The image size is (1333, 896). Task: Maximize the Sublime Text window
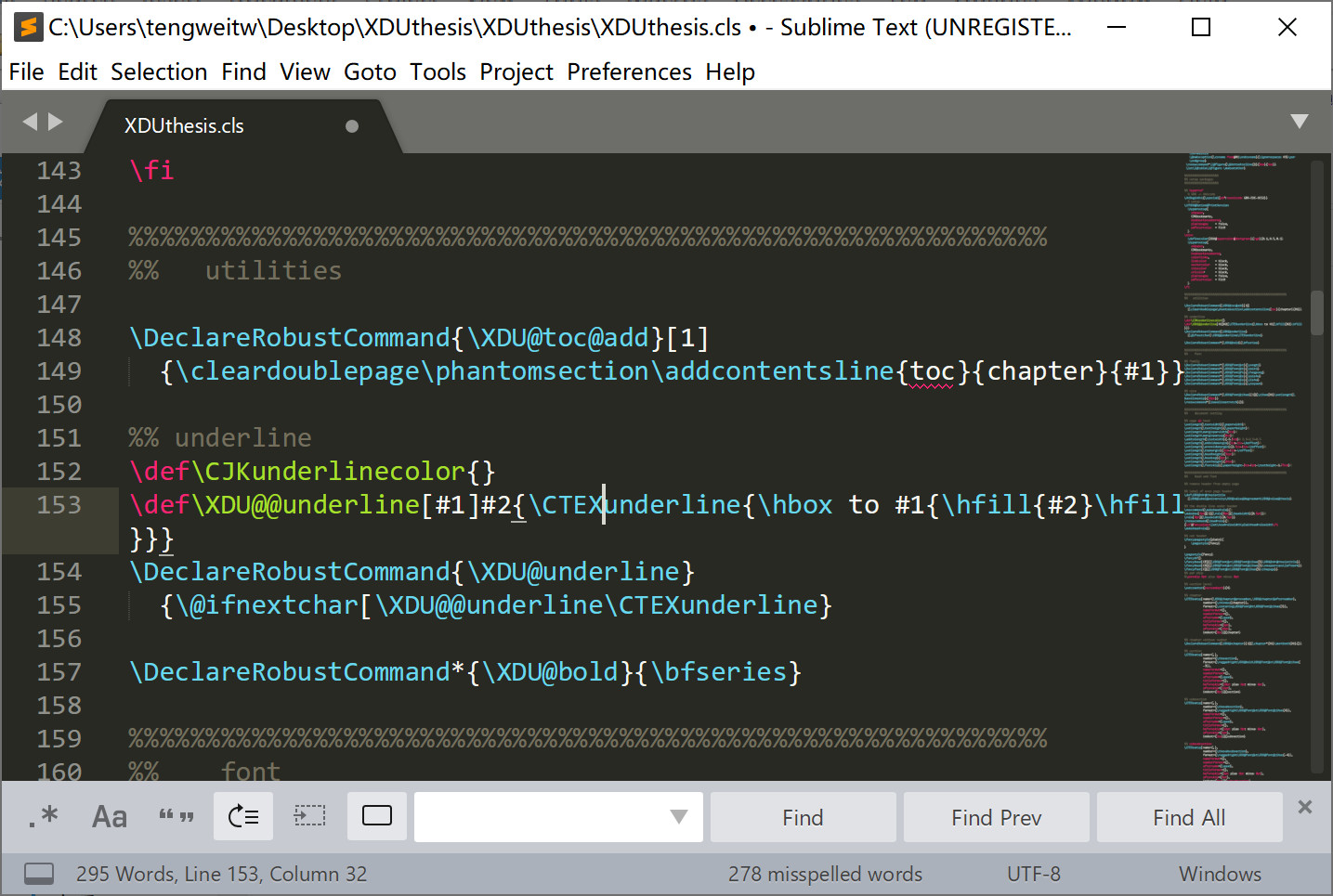pos(1201,27)
